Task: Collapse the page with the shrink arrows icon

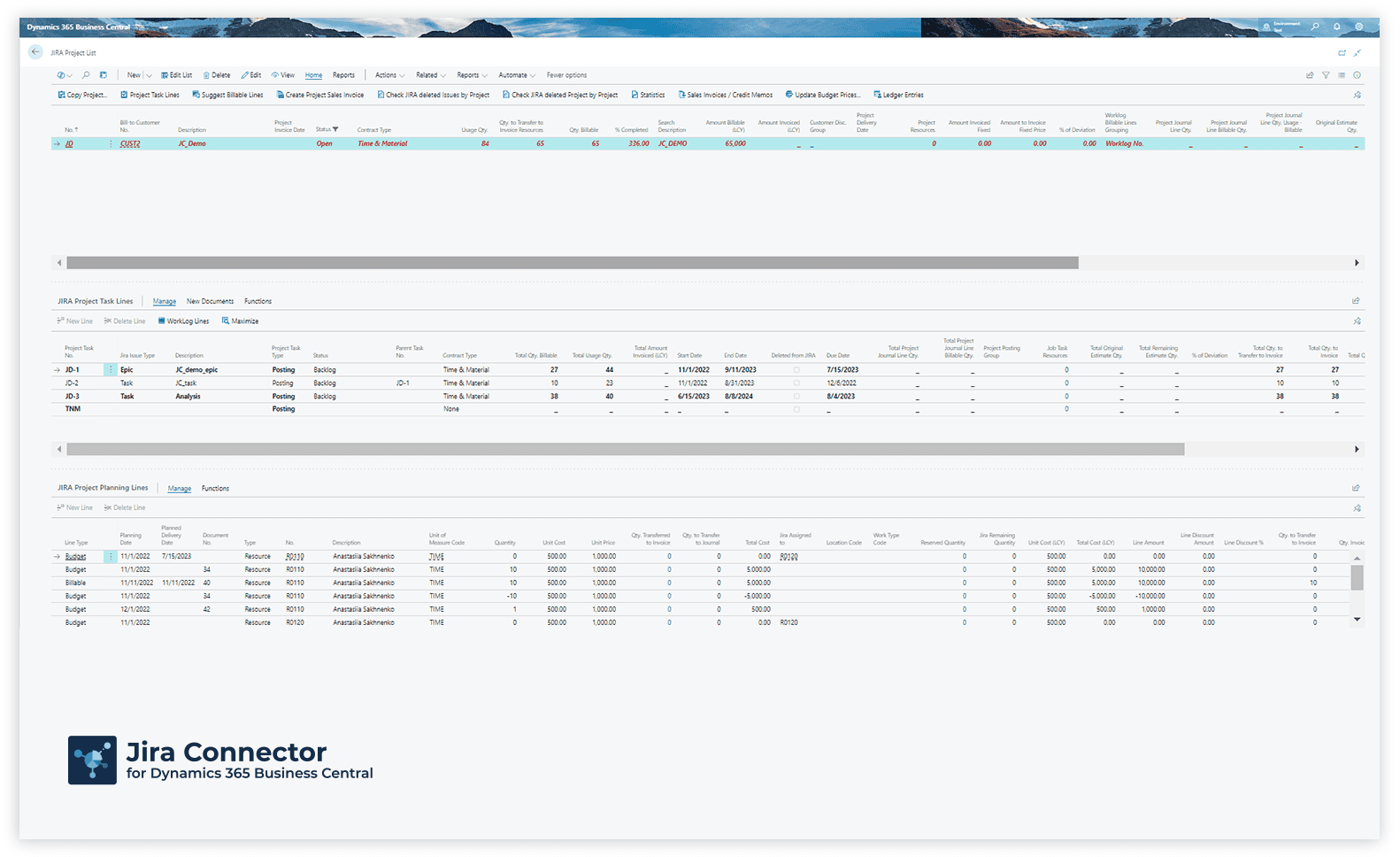Action: [x=1358, y=53]
